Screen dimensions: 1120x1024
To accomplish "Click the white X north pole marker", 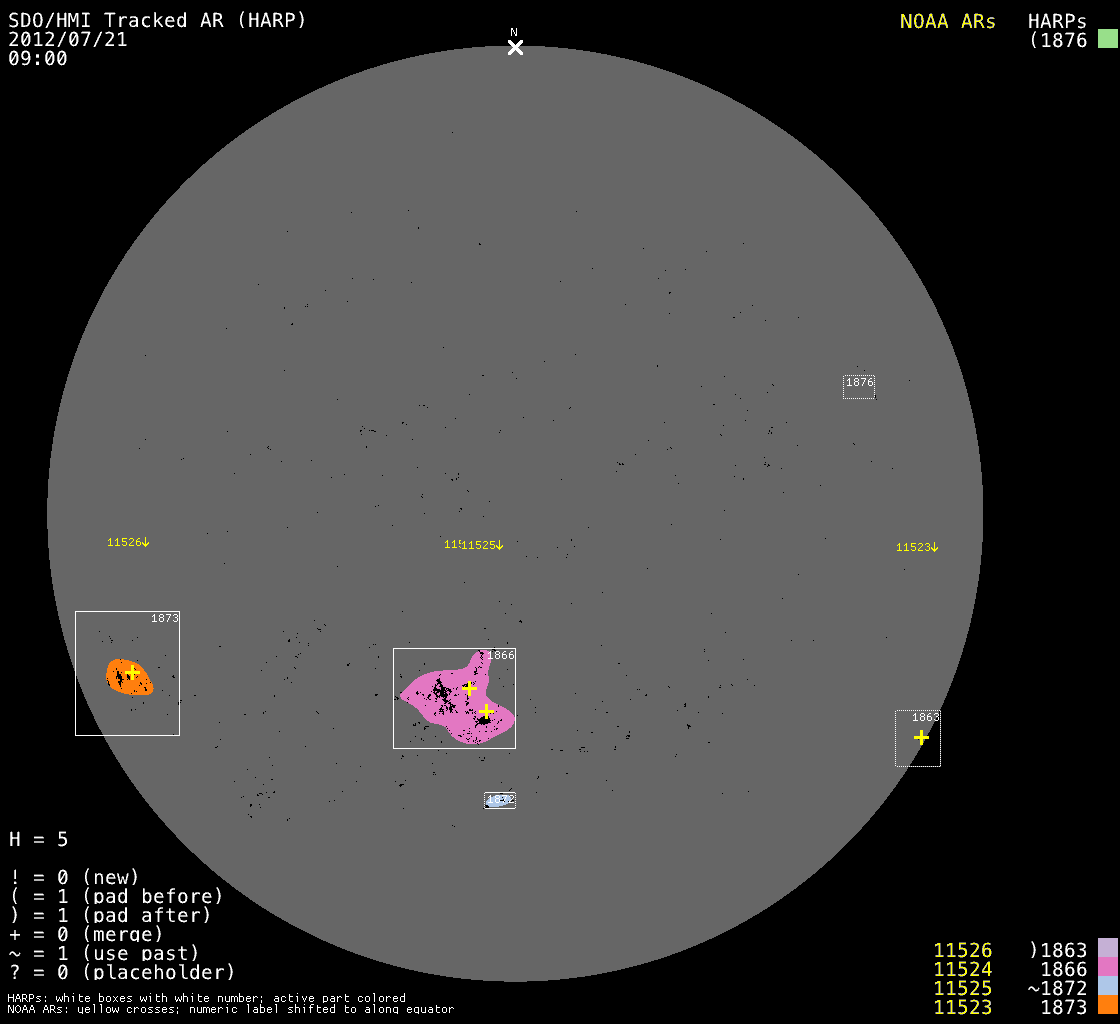I will click(515, 47).
